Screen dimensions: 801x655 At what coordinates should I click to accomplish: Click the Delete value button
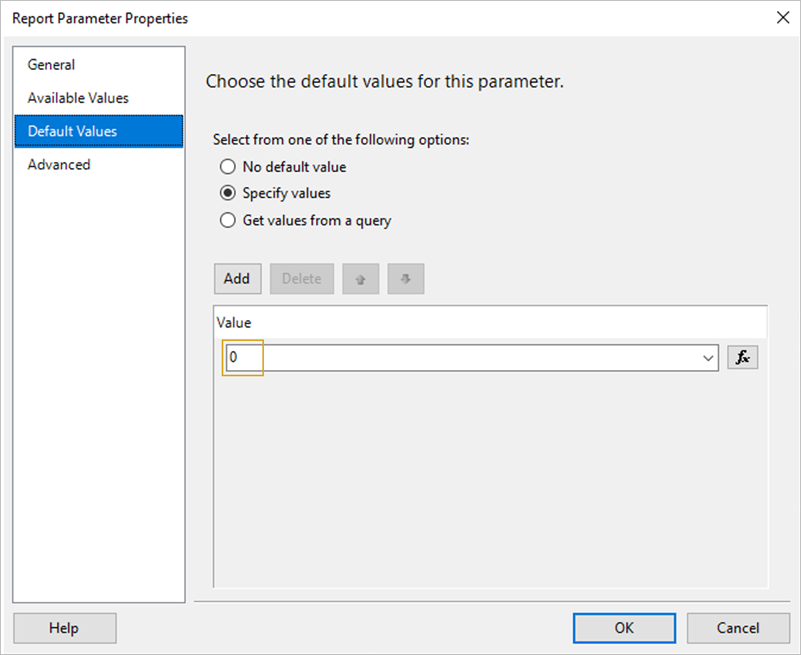[302, 279]
